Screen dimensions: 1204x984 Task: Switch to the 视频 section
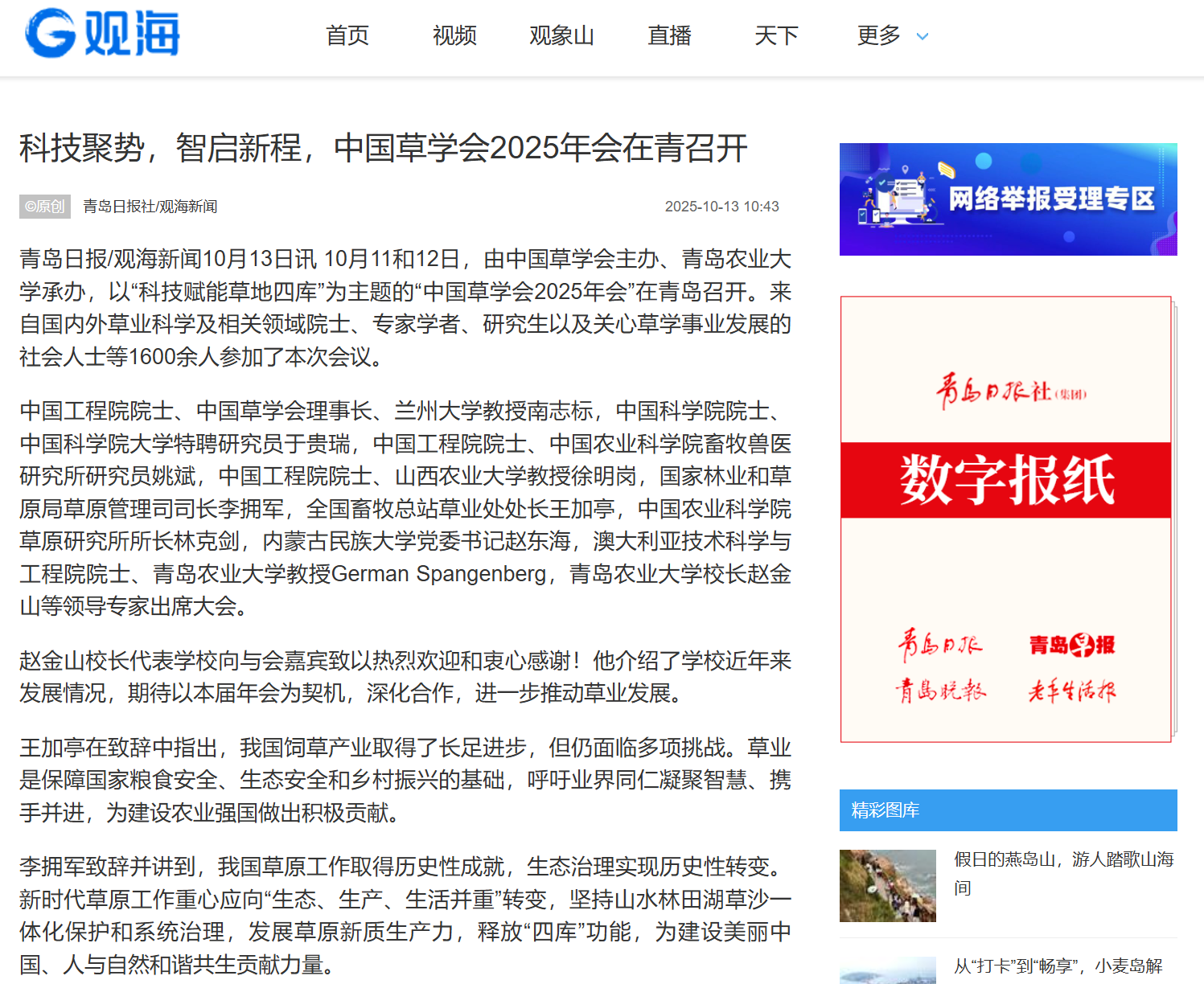click(x=454, y=35)
